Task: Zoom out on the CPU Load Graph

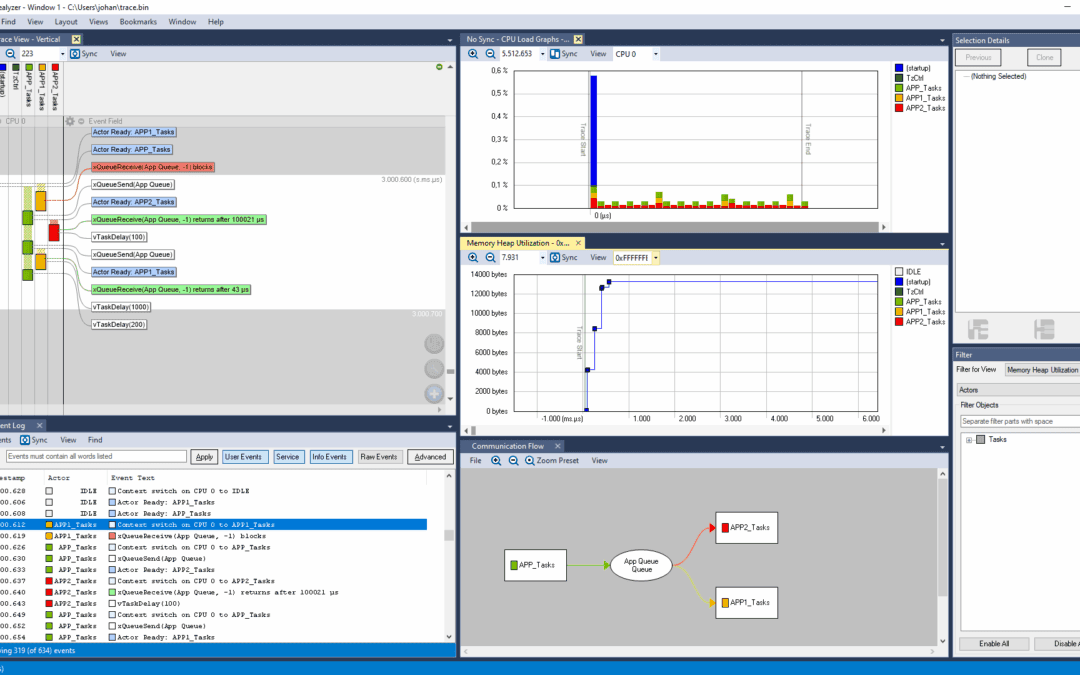Action: pos(490,54)
